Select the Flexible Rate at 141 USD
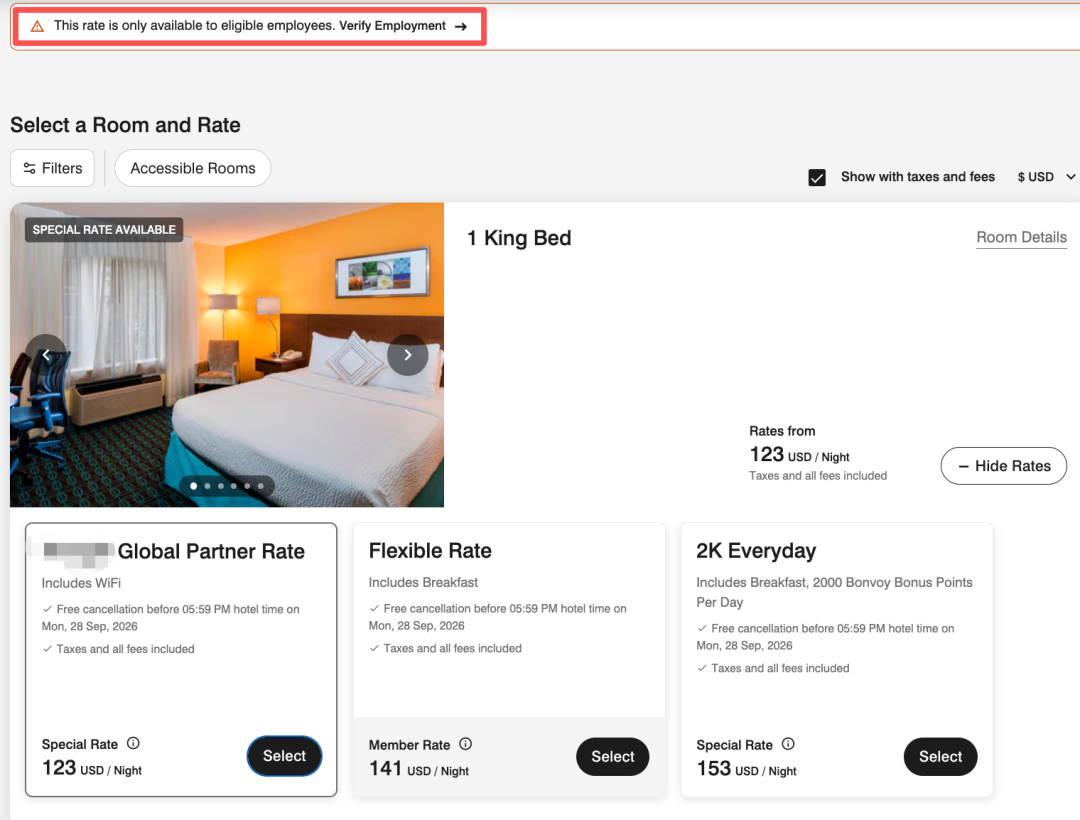Viewport: 1080px width, 820px height. 612,757
